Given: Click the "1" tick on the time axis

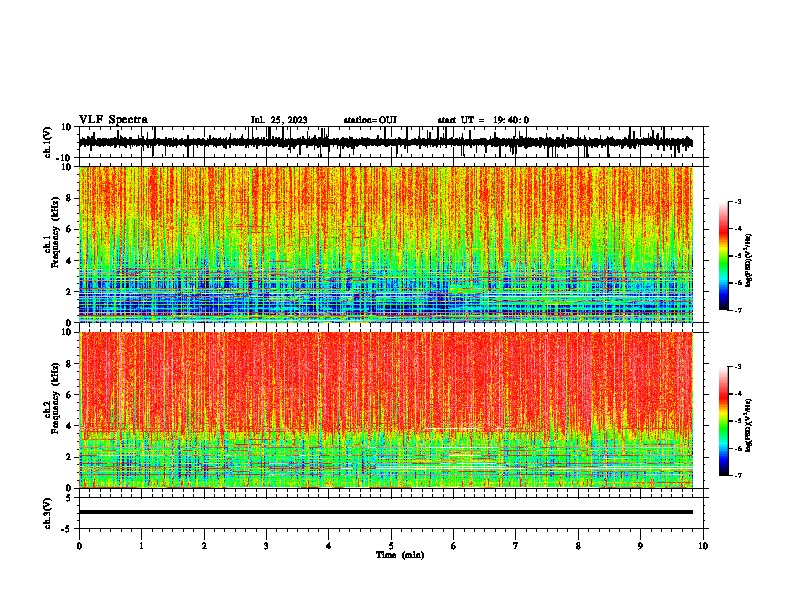Looking at the screenshot, I should pyautogui.click(x=142, y=546).
